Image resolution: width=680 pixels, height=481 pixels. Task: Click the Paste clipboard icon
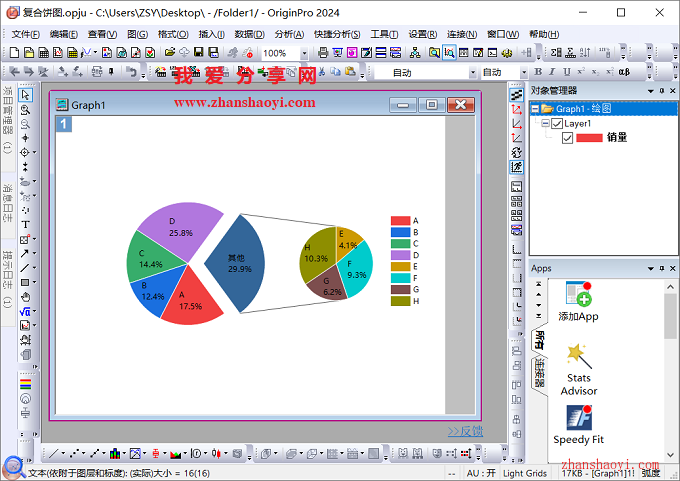(x=350, y=72)
